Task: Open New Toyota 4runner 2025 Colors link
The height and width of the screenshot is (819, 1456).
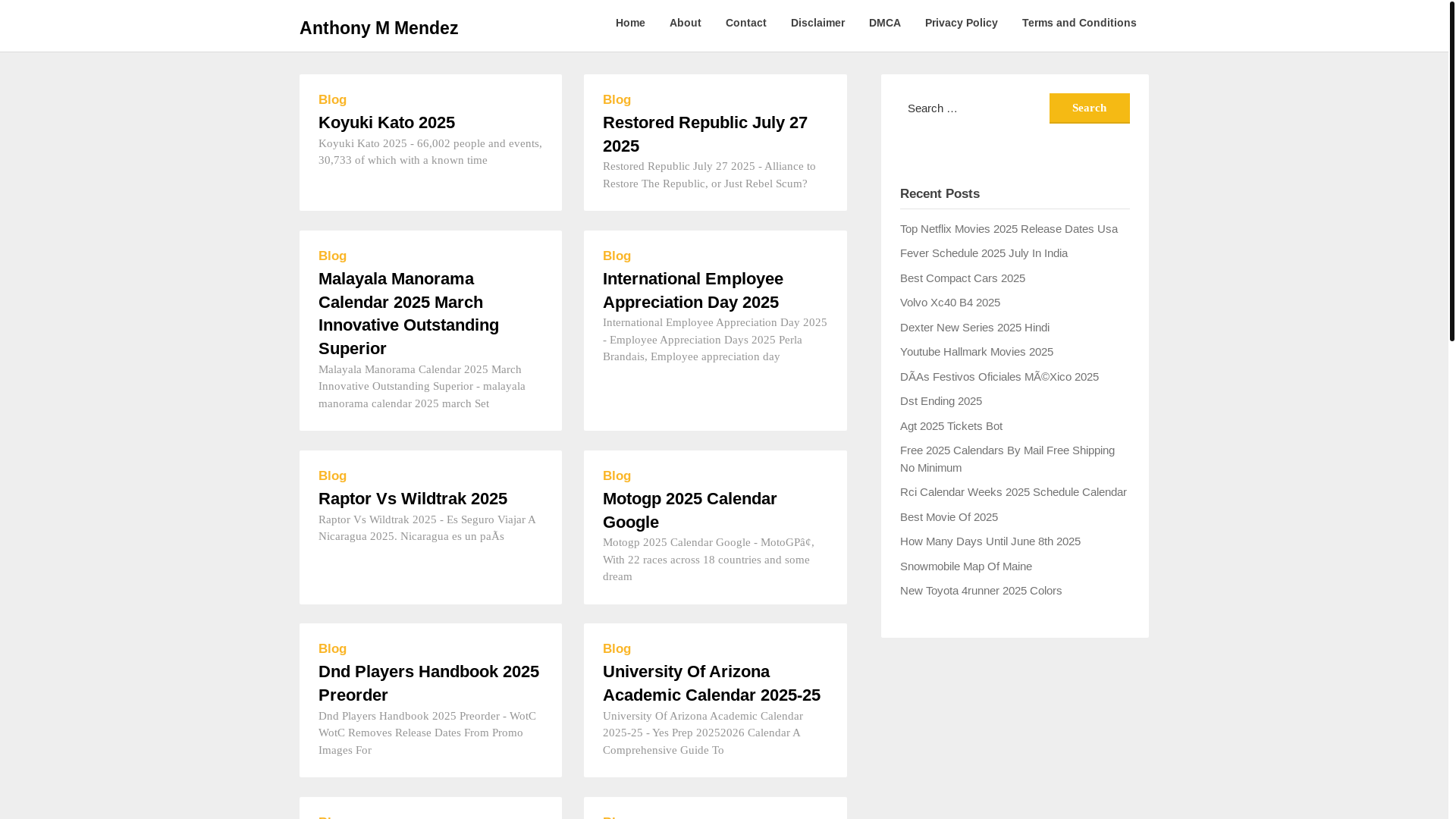Action: [981, 591]
